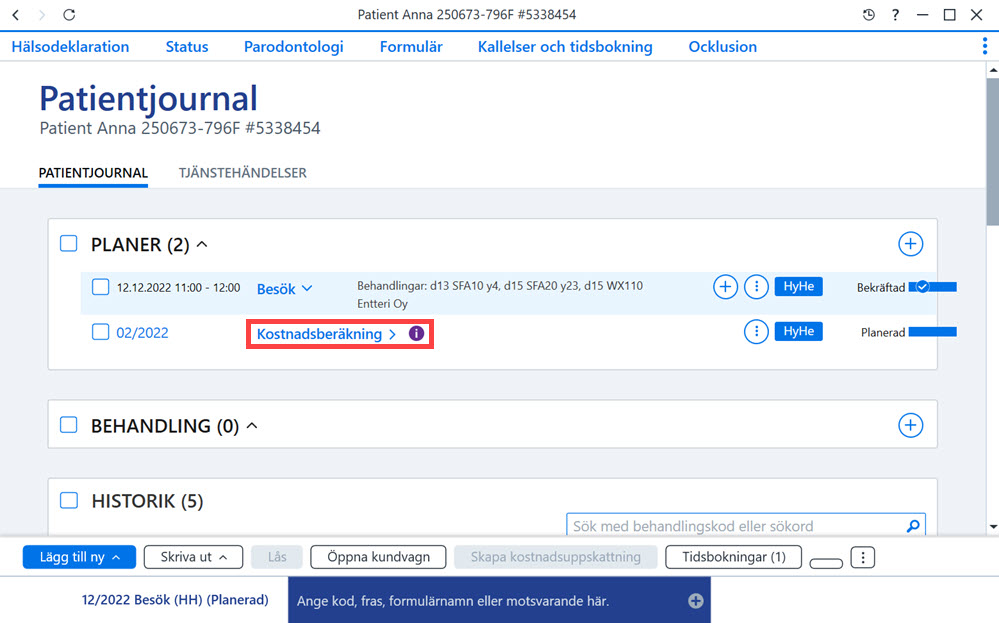
Task: Collapse the PLANER section chevron
Action: point(202,244)
